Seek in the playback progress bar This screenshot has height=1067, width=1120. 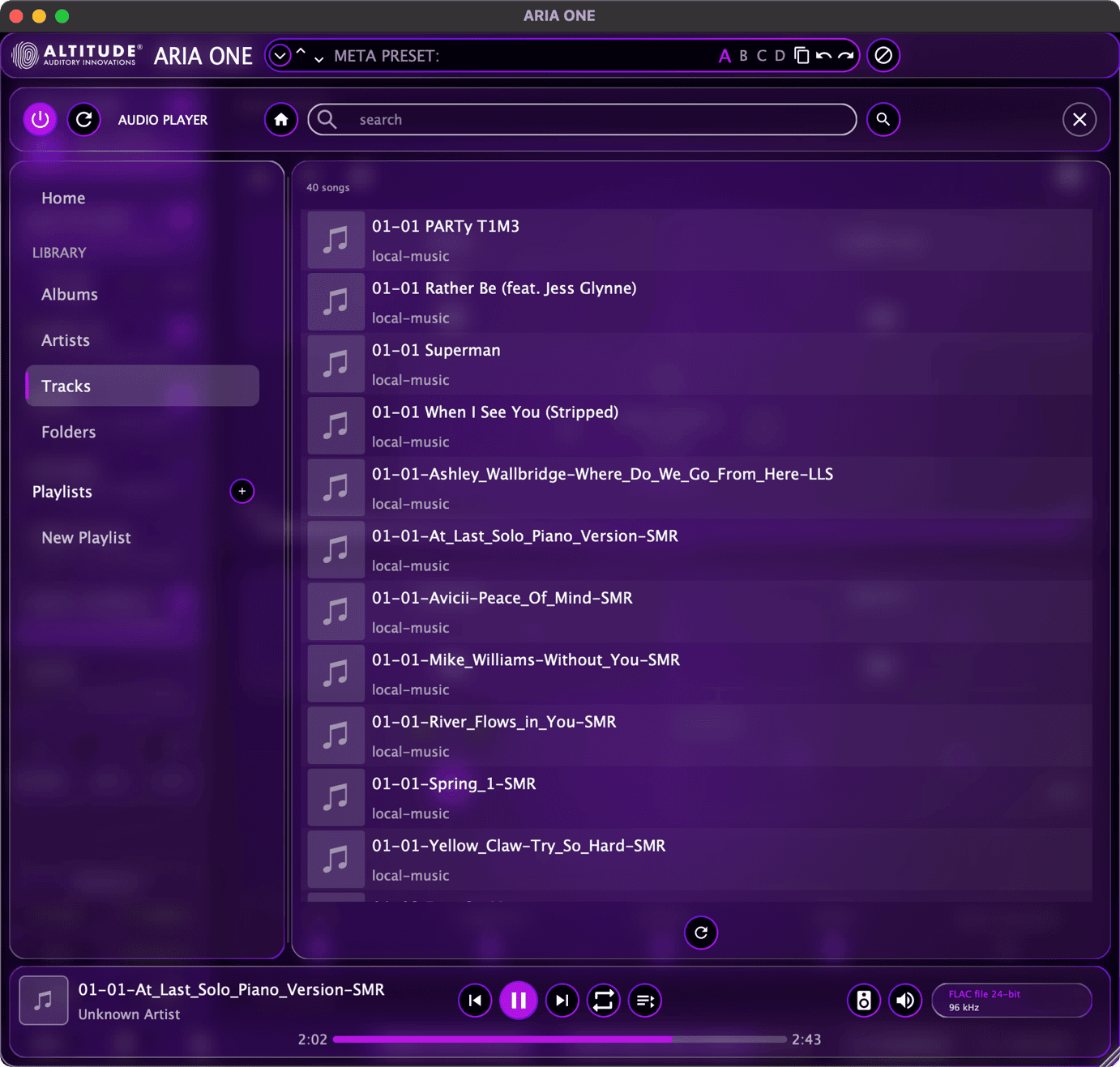point(559,1039)
